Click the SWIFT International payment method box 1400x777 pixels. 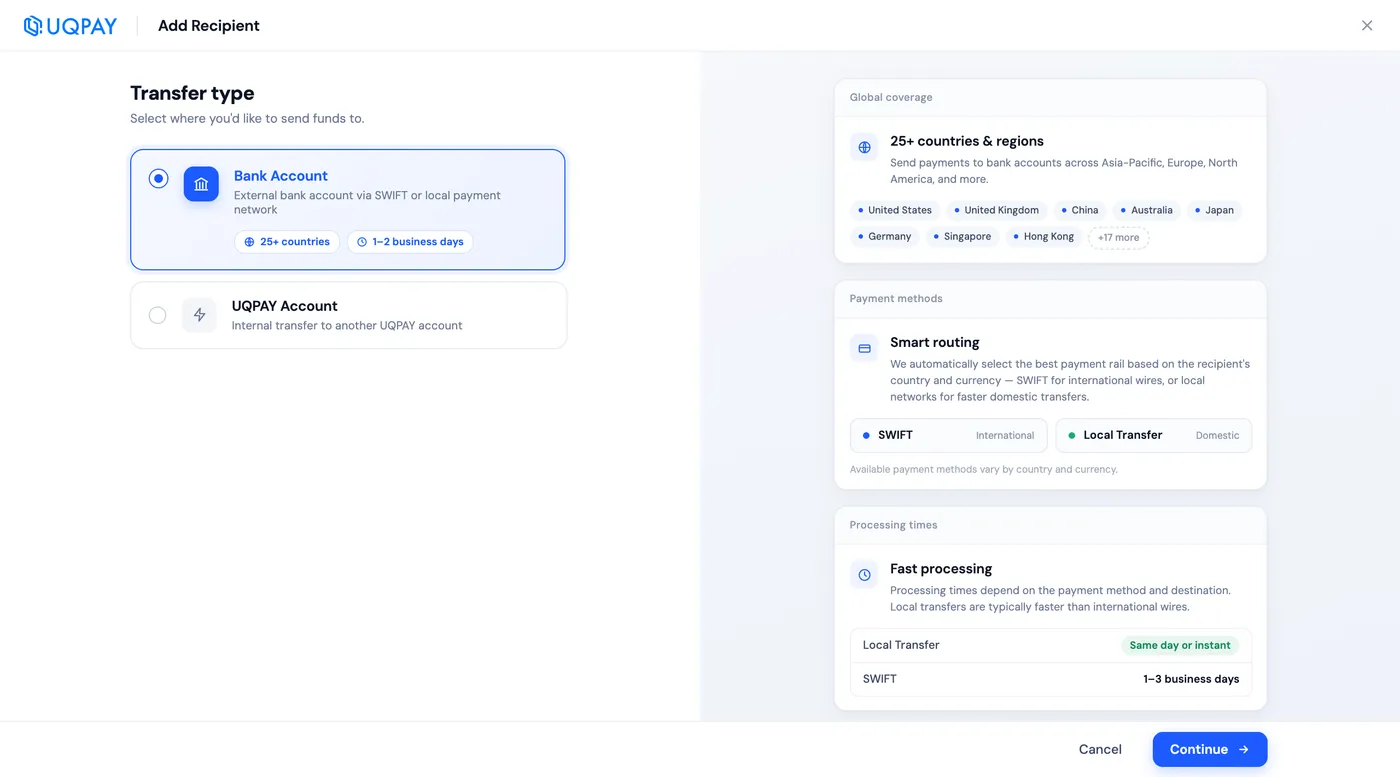948,435
